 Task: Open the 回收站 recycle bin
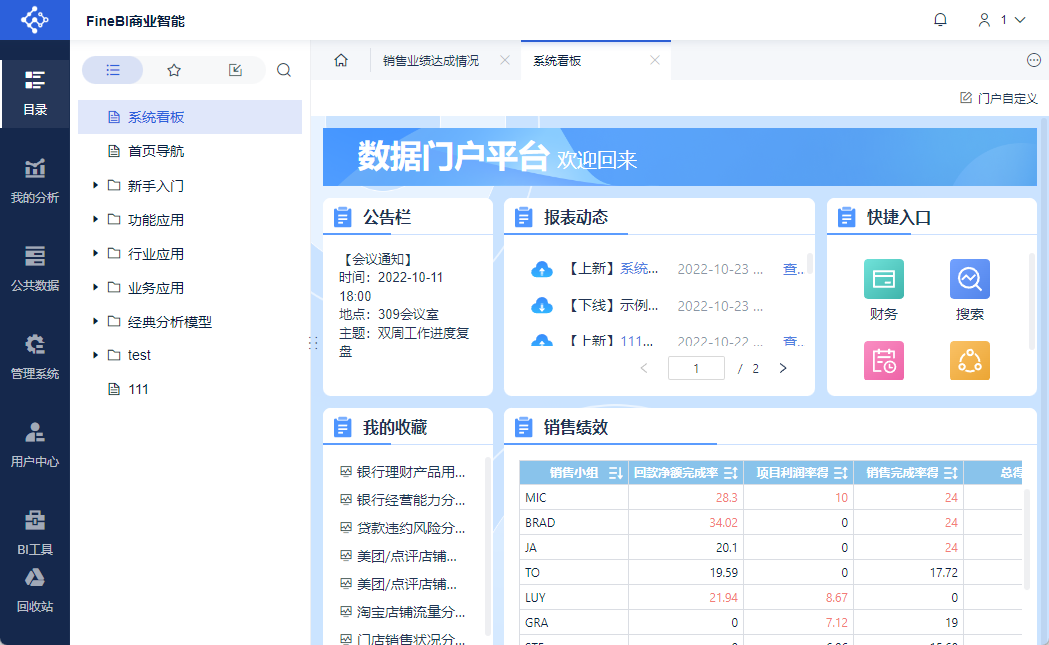[x=35, y=590]
